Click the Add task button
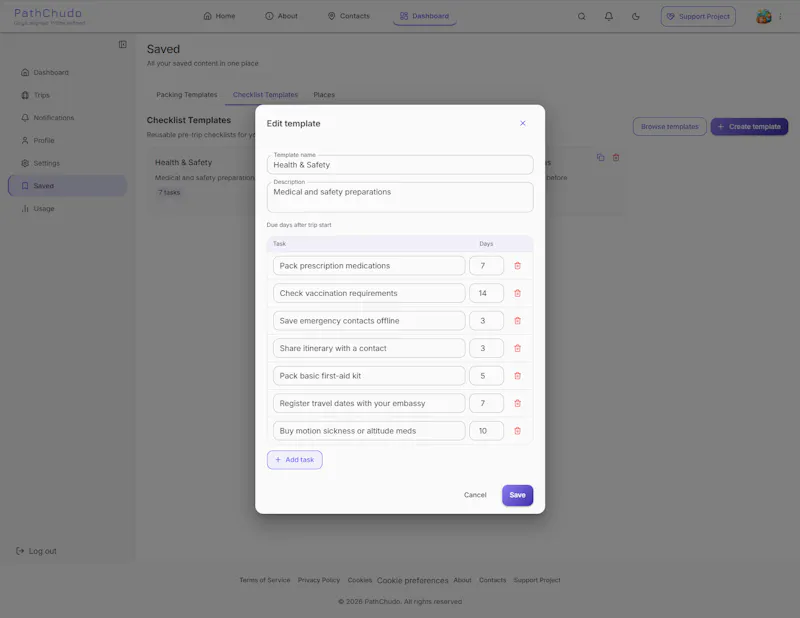Image resolution: width=800 pixels, height=618 pixels. point(294,460)
